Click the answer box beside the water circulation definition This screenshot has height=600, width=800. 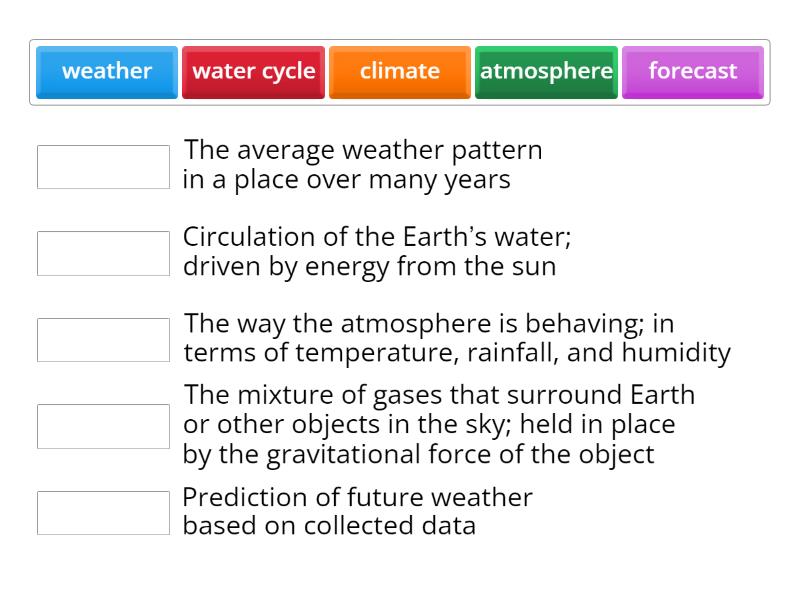[x=101, y=253]
